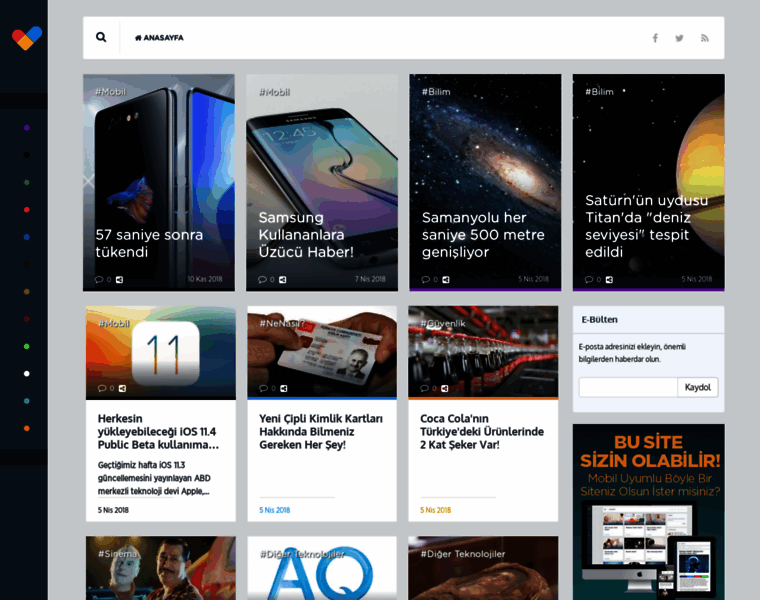Select the bright green sidebar category dot
The height and width of the screenshot is (600, 760).
[27, 346]
